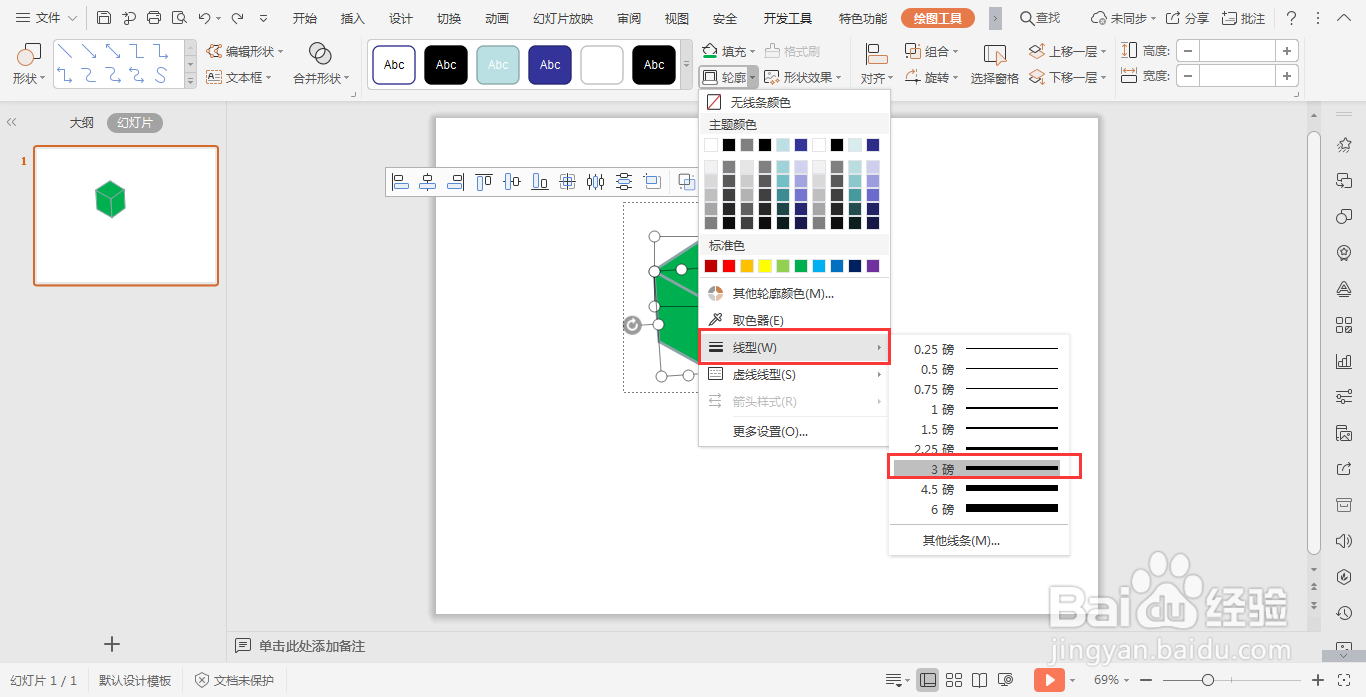Click the print preview icon in quick access bar

(x=178, y=17)
